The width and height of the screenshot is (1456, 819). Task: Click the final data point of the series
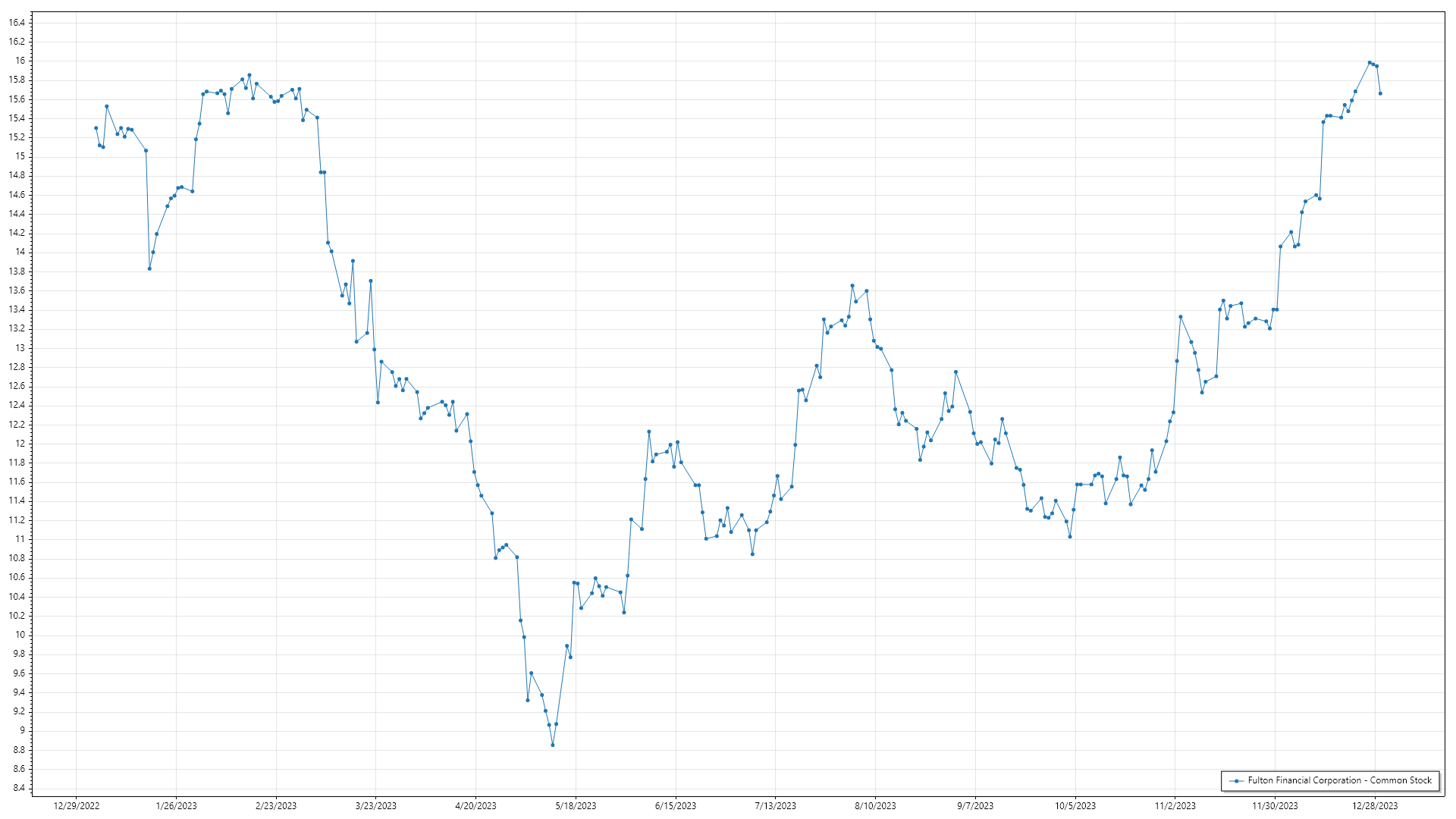tap(1380, 93)
